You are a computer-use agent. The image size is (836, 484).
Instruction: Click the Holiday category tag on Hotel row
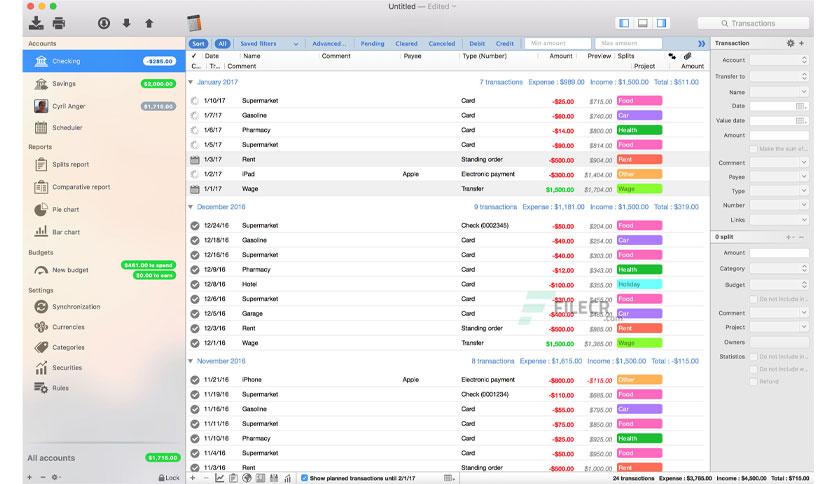pos(639,284)
